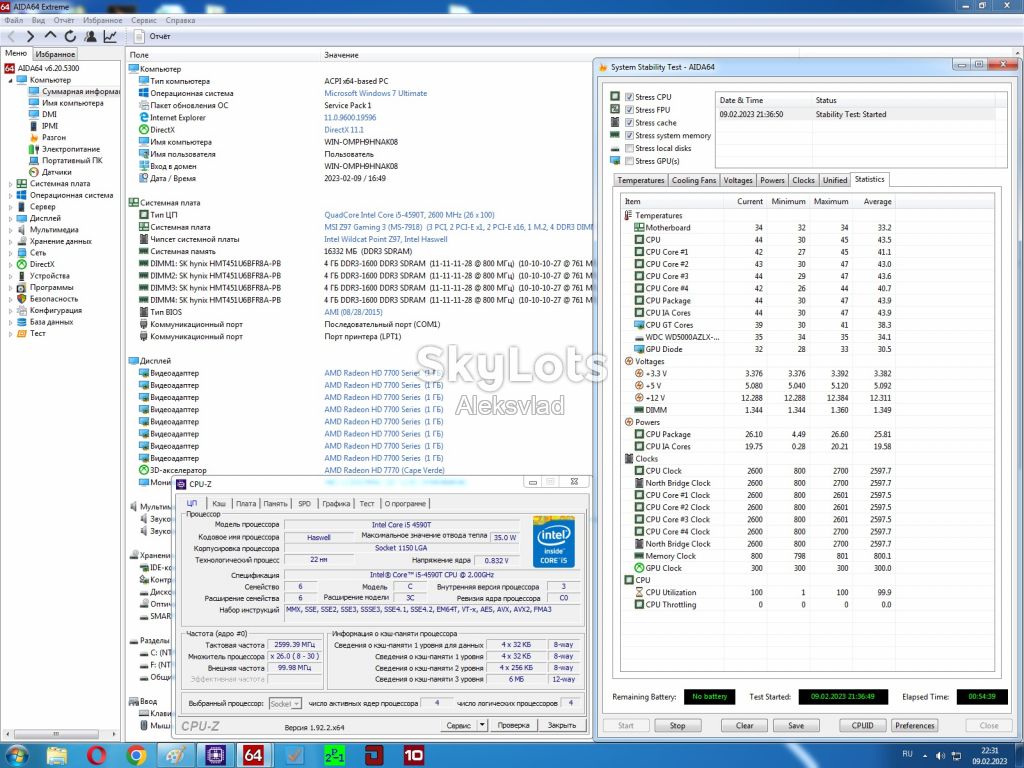Expand the Сервер tree node
Screen dimensions: 1024x768
(10, 207)
